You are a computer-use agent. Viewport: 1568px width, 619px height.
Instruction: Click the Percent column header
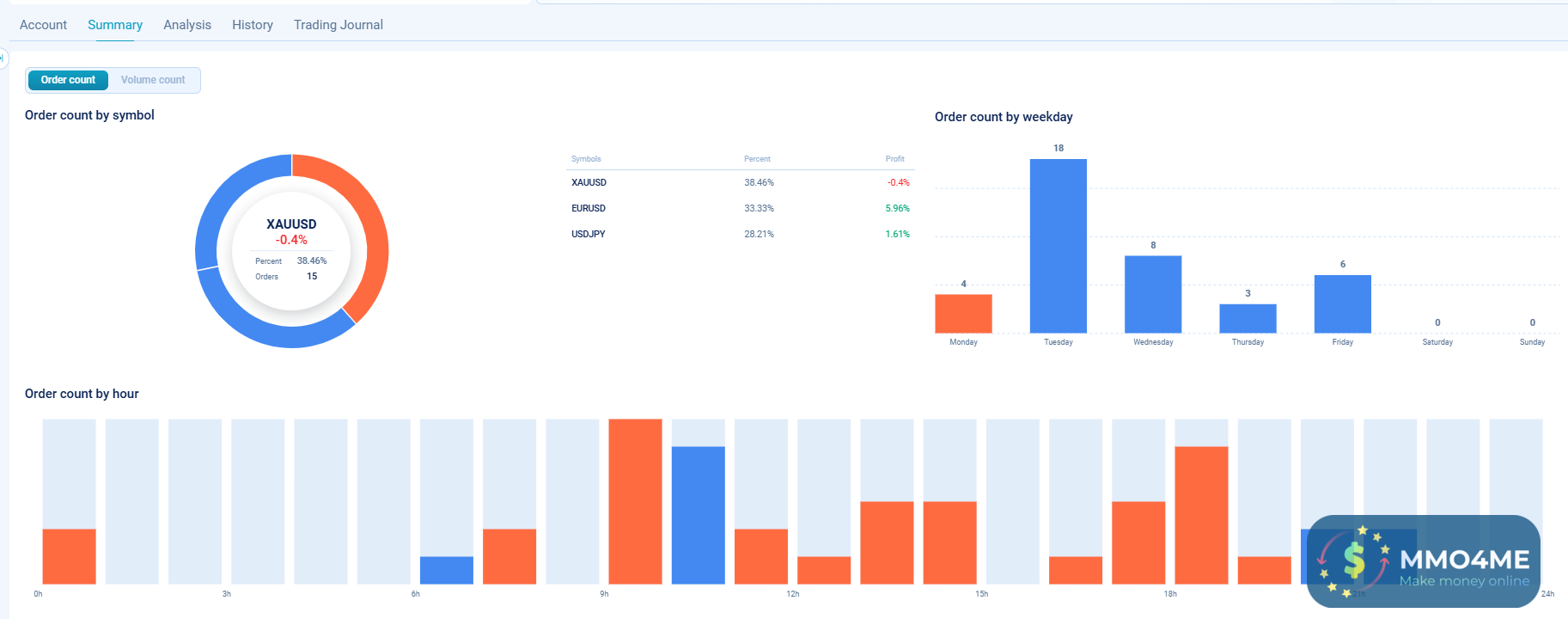tap(757, 159)
